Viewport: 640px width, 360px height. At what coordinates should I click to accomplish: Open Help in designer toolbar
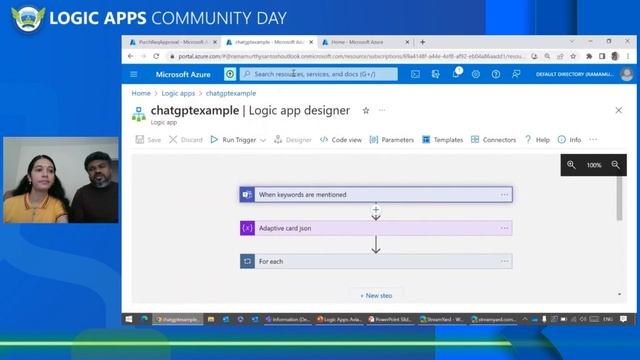coord(537,140)
